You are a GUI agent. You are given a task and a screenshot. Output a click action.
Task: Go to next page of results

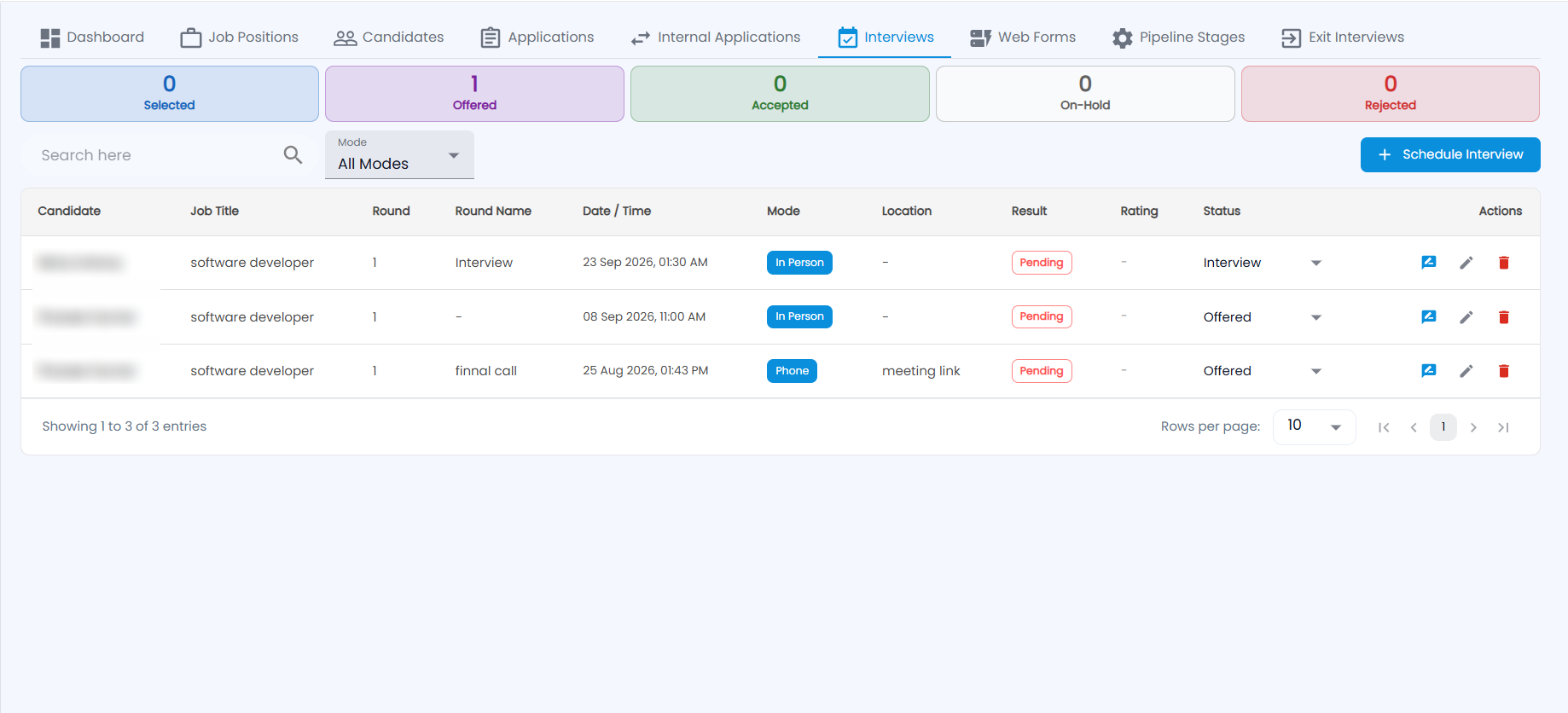pyautogui.click(x=1473, y=427)
